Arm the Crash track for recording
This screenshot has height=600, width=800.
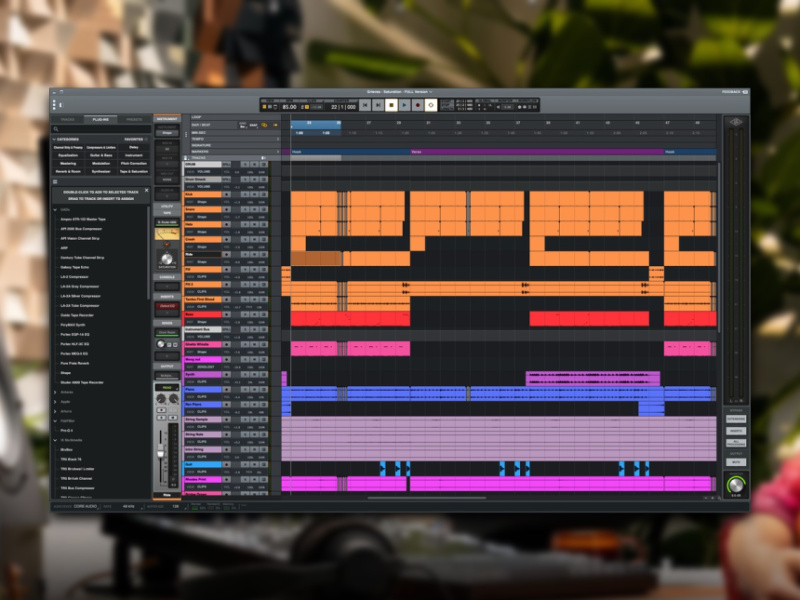pos(227,239)
